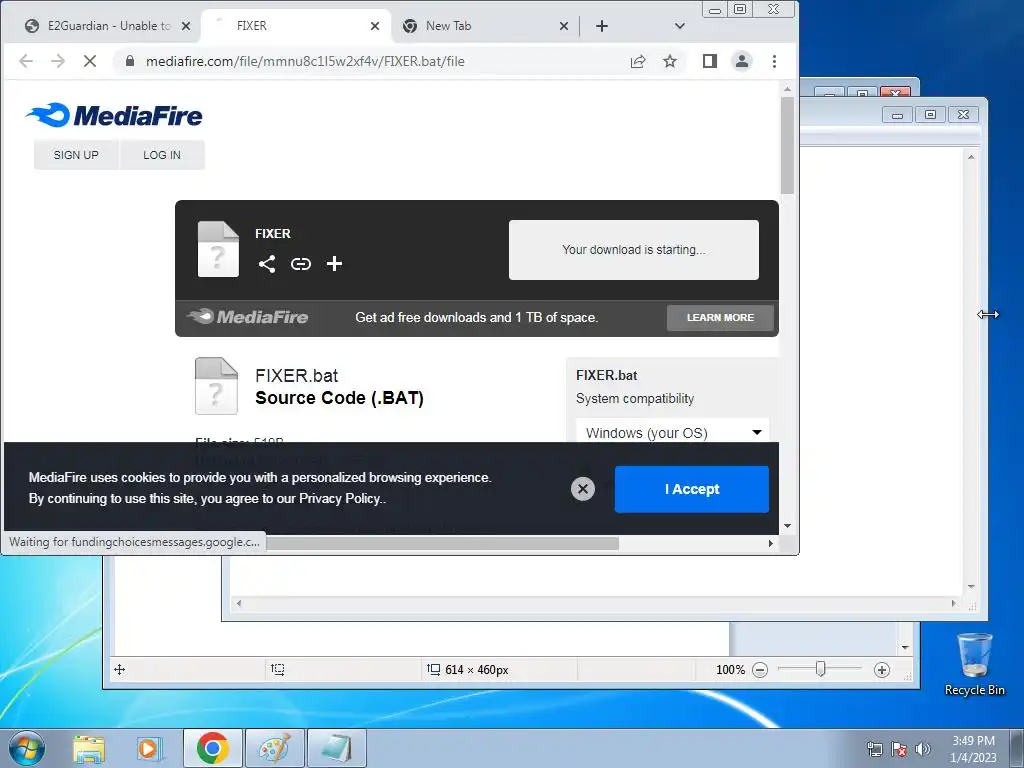Screen dimensions: 1024x768
Task: Click the Paint taskbar icon
Action: tap(275, 748)
